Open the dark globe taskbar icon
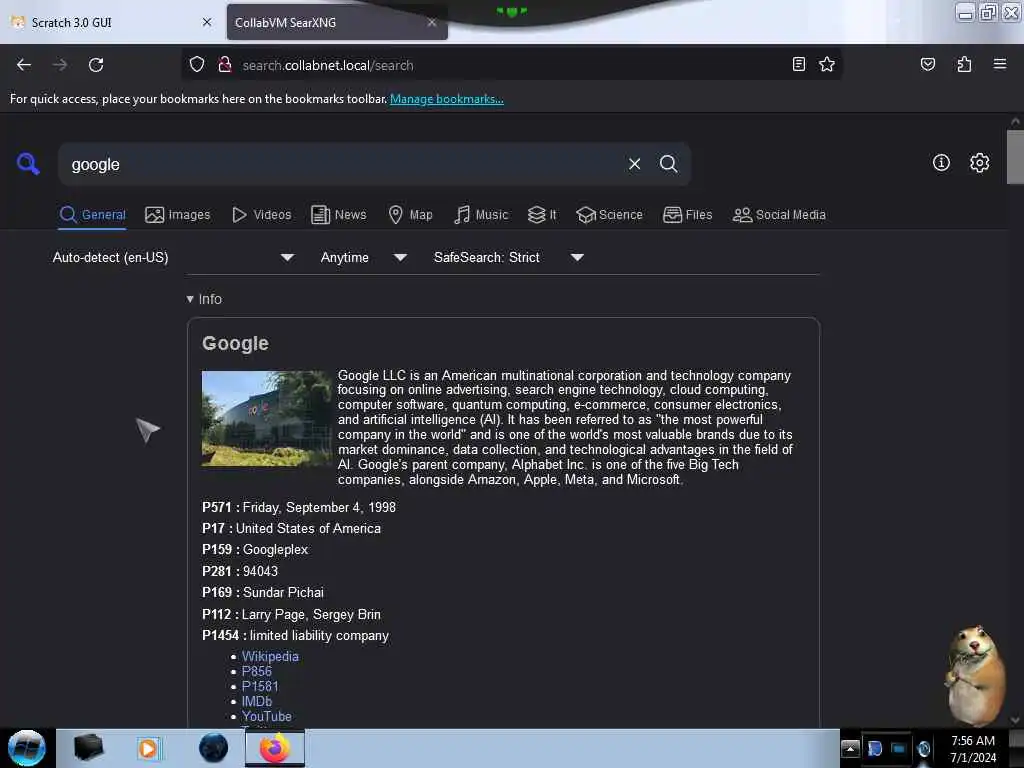Image resolution: width=1024 pixels, height=768 pixels. pos(214,748)
